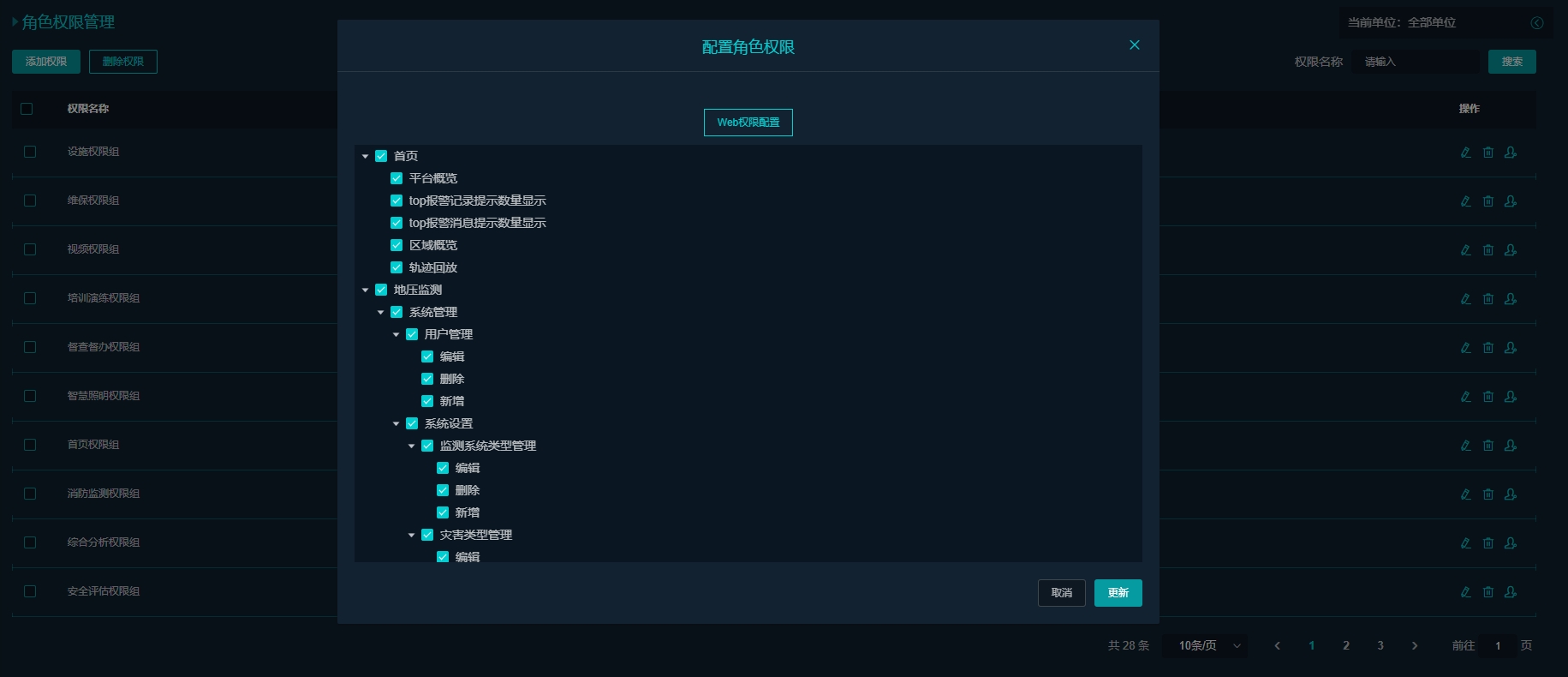Collapse the 地压监测 tree node arrow

(366, 290)
